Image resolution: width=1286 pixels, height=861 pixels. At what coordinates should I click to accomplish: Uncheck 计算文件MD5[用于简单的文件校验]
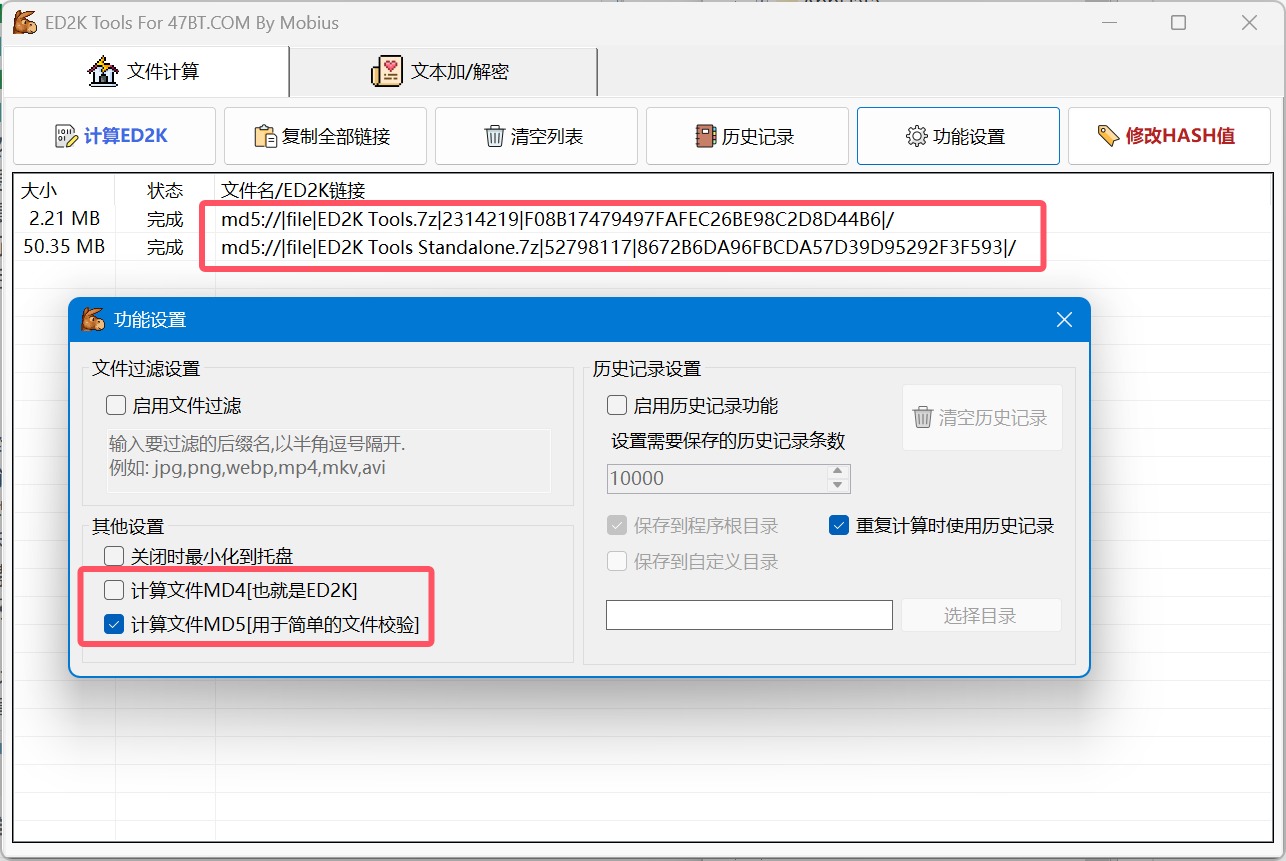[x=114, y=626]
